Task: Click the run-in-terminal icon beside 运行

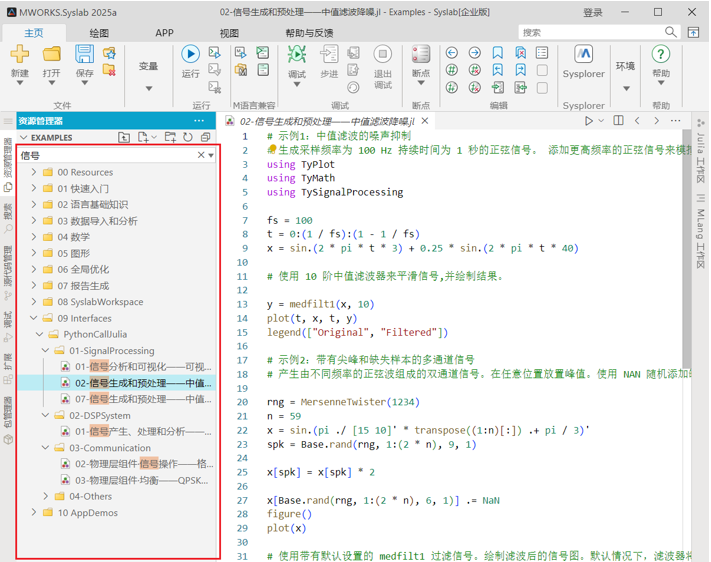Action: (x=214, y=53)
